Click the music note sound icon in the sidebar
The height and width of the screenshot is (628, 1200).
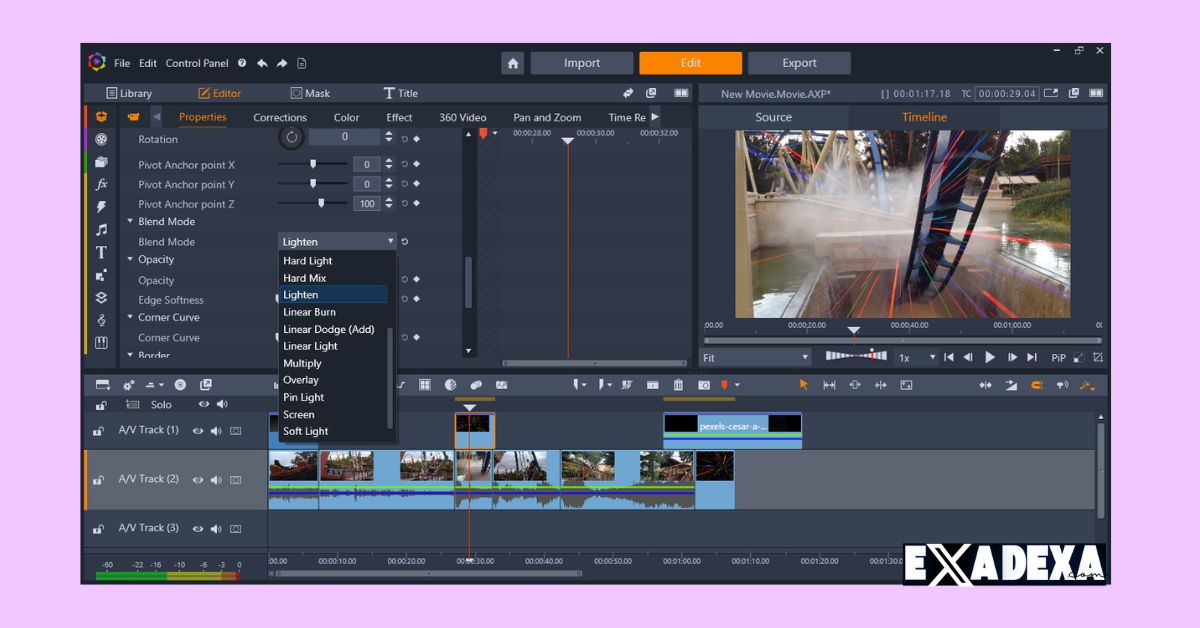[x=101, y=230]
